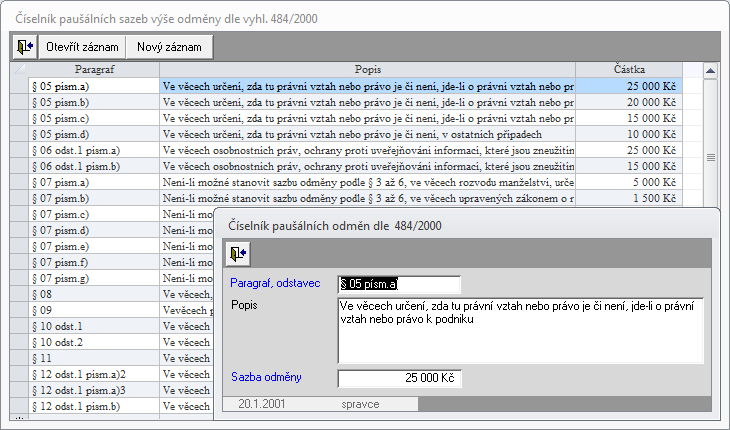The width and height of the screenshot is (730, 430).
Task: Click the 1 500 Kč amount cell
Action: [629, 198]
